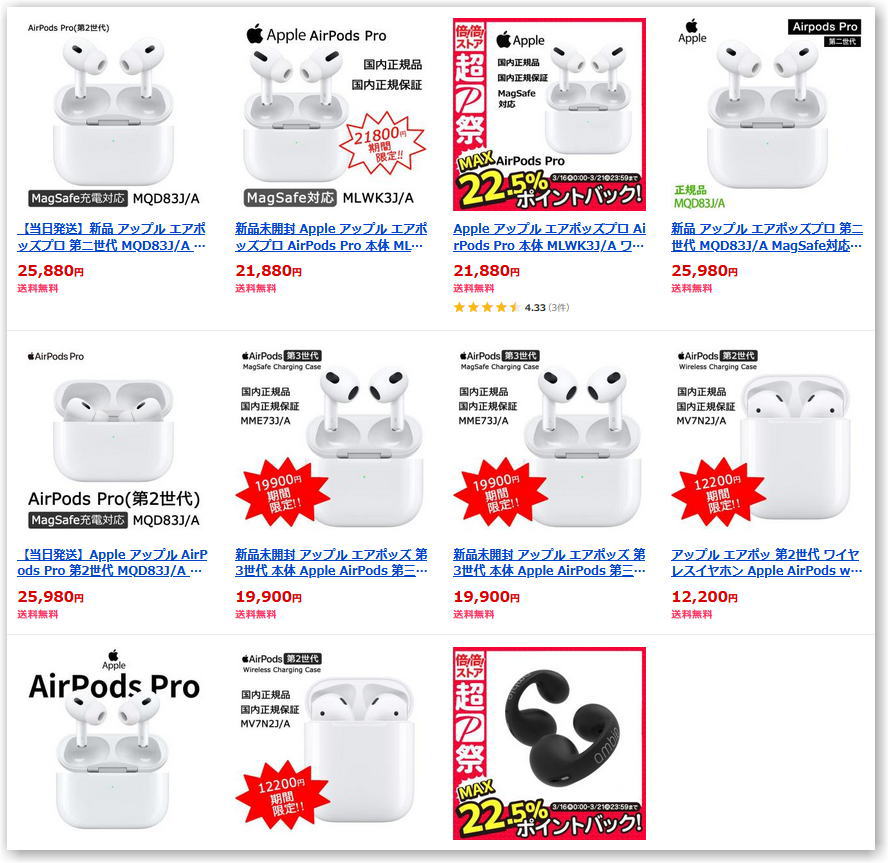
Task: Click the AirPods Pro image with 正規品 green text
Action: (767, 114)
